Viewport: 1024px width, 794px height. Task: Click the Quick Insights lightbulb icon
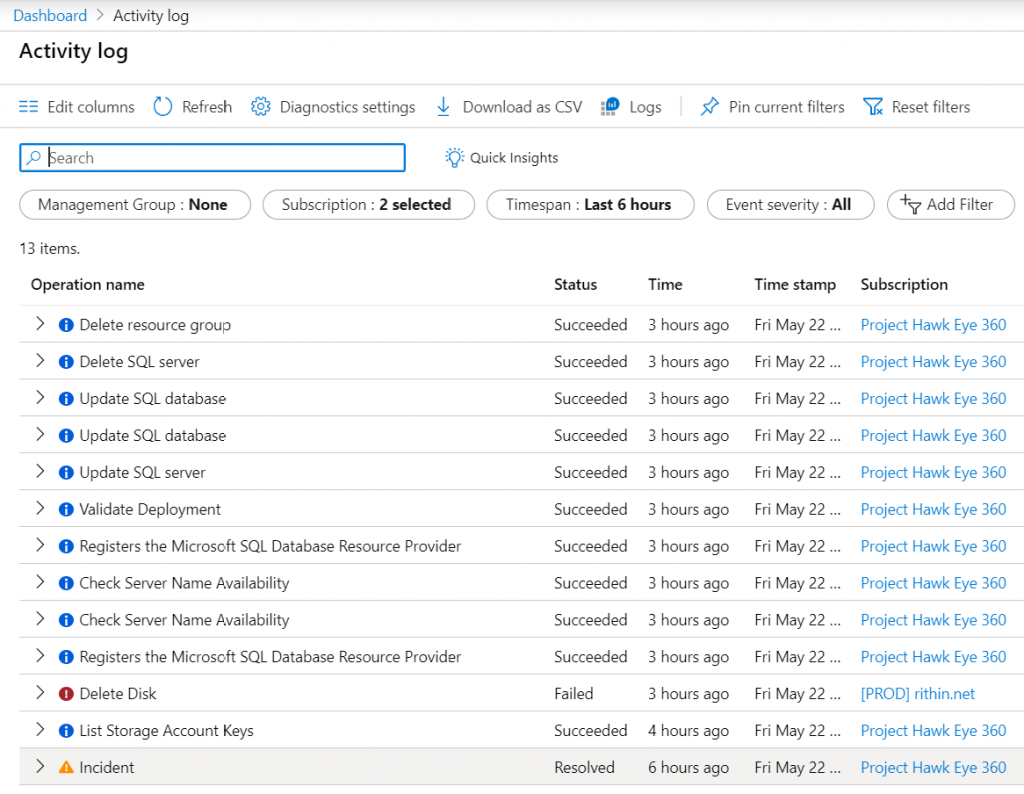tap(455, 158)
